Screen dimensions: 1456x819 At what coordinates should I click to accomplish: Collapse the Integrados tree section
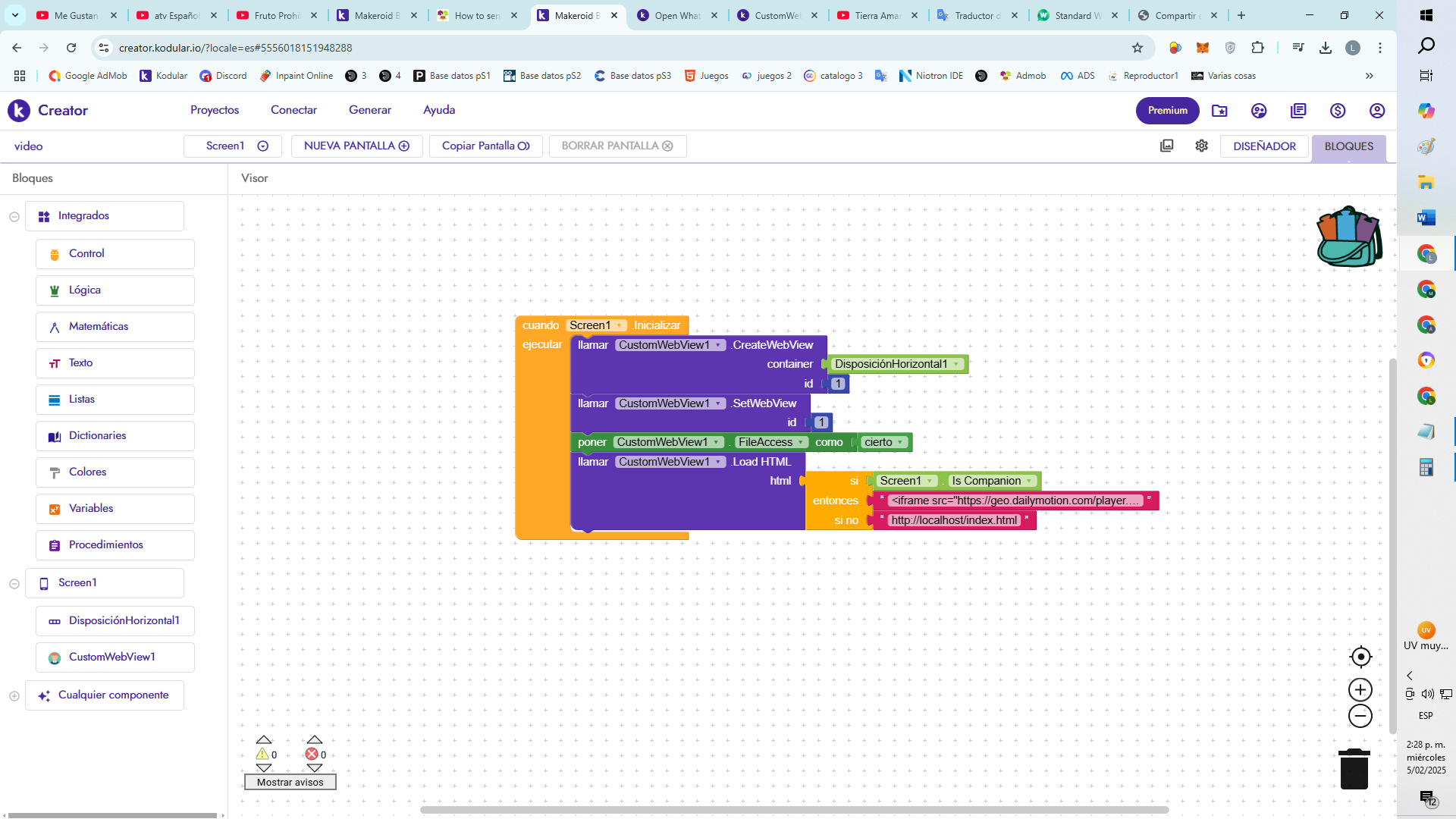[14, 217]
